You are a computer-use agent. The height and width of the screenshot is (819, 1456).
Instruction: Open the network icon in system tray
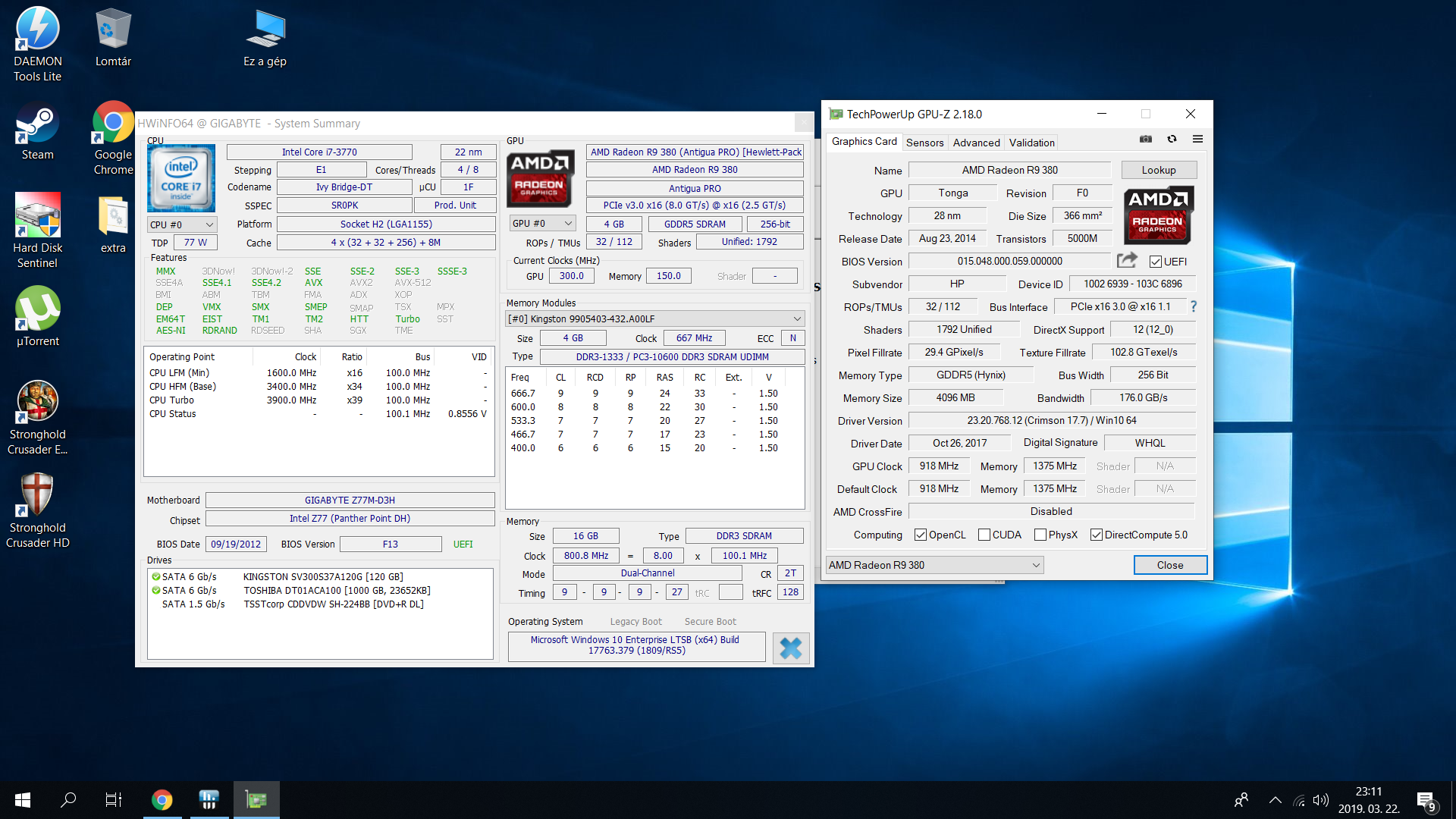coord(1298,800)
